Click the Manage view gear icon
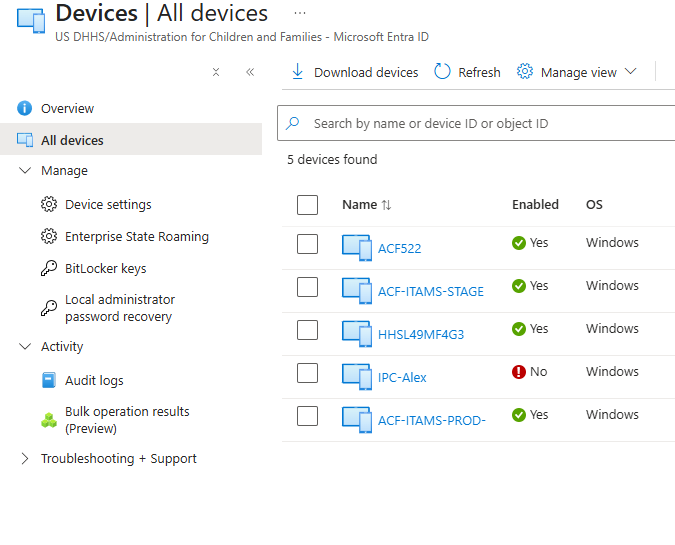675x545 pixels. coord(525,72)
